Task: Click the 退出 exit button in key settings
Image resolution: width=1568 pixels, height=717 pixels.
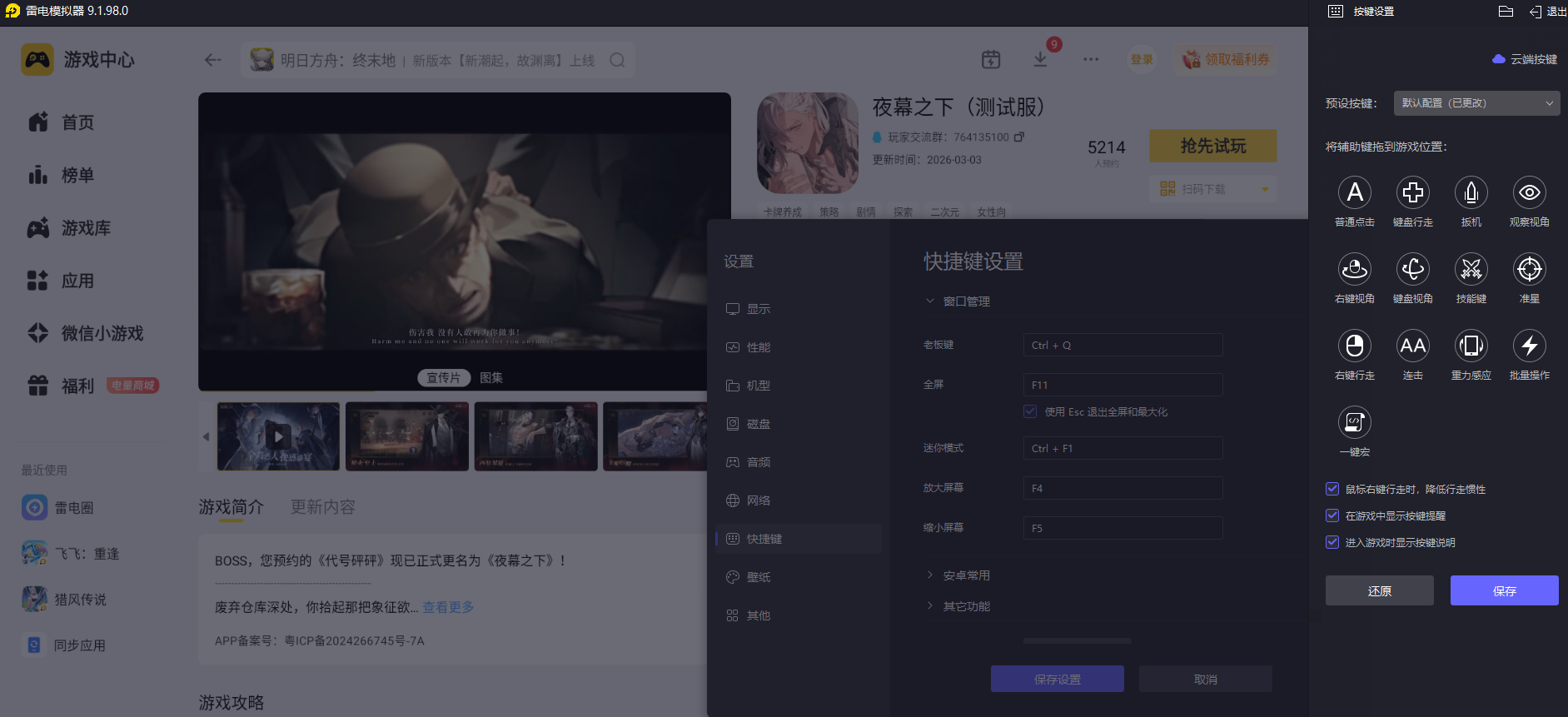Action: pos(1548,12)
